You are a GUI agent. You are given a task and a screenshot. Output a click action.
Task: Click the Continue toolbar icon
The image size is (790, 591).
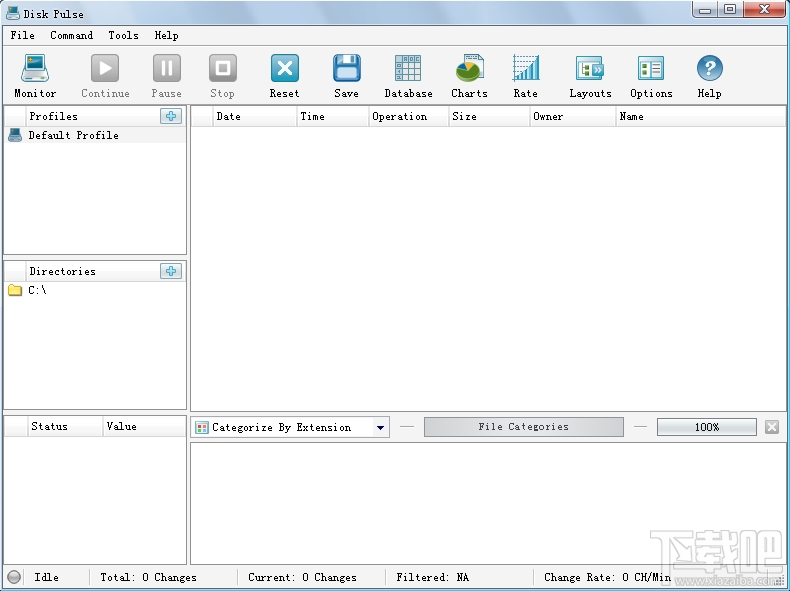point(105,68)
